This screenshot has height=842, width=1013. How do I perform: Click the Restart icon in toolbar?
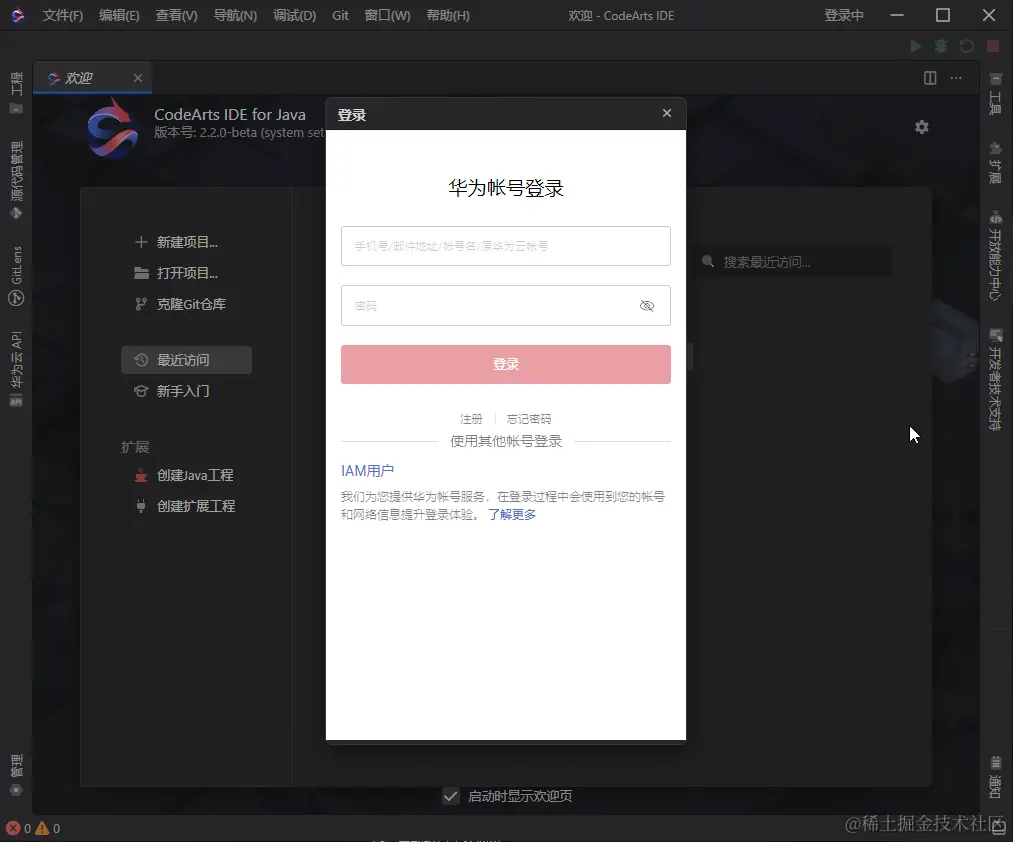(x=966, y=46)
